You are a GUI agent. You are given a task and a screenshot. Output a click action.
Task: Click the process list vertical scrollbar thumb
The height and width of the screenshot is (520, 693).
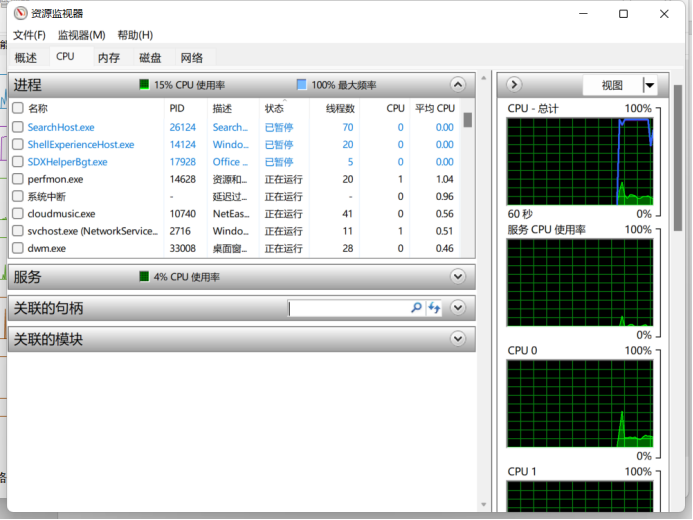[468, 120]
